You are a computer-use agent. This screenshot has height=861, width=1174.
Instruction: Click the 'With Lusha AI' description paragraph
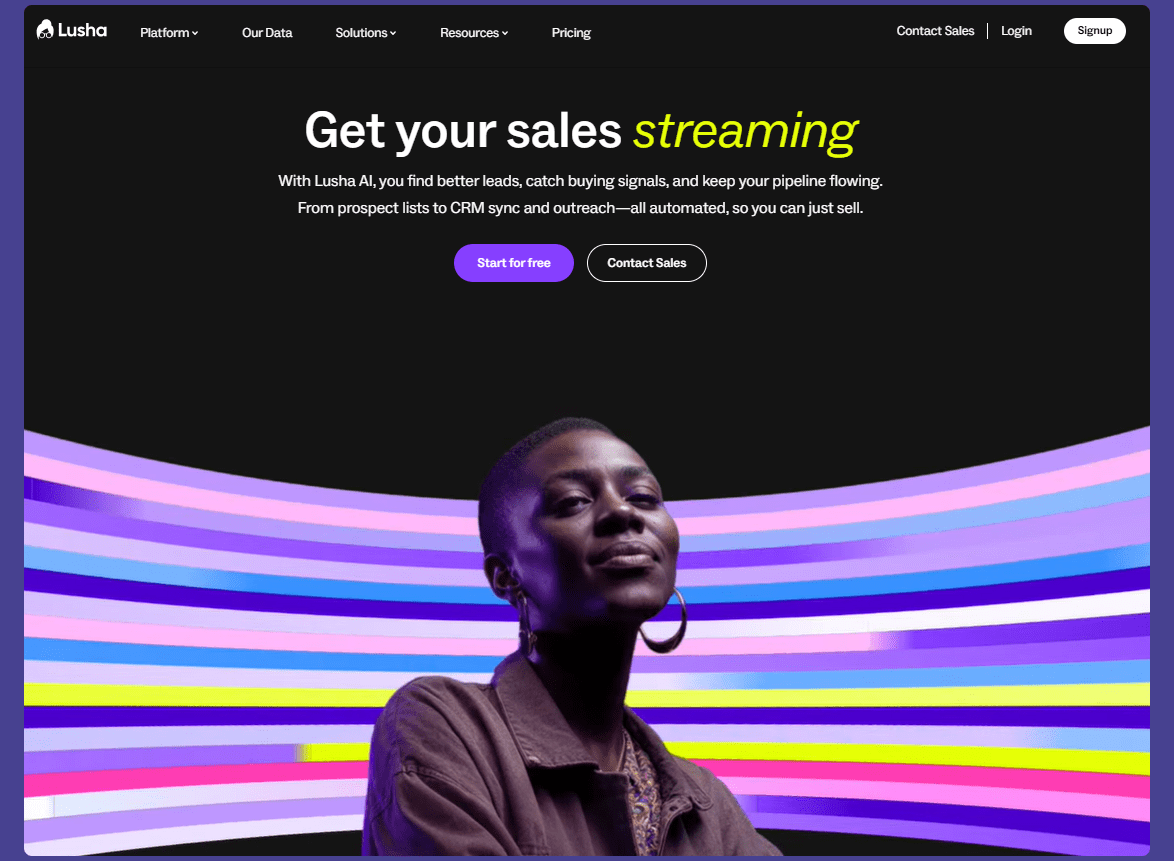coord(580,195)
